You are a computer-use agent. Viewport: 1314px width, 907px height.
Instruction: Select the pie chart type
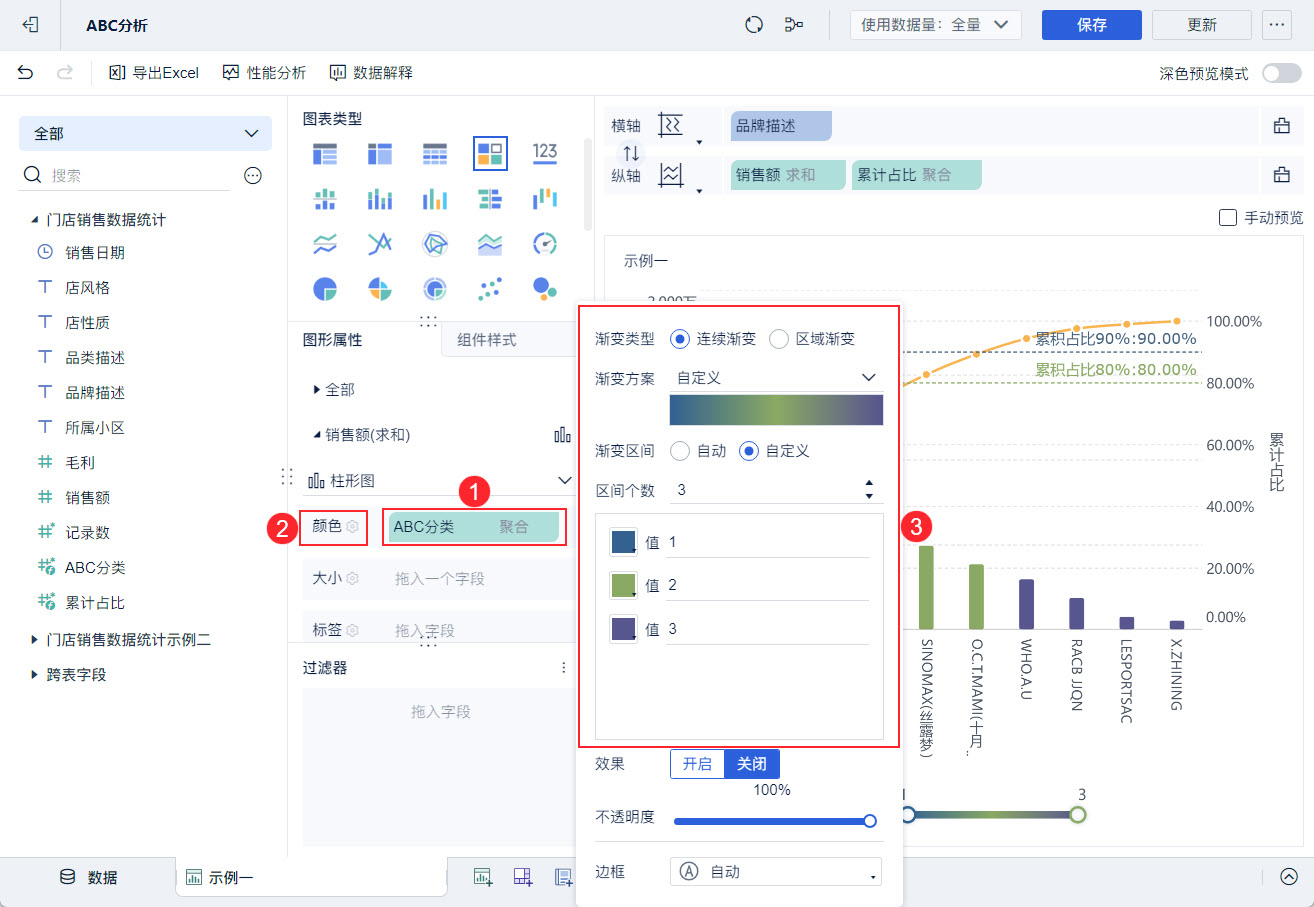click(x=325, y=289)
